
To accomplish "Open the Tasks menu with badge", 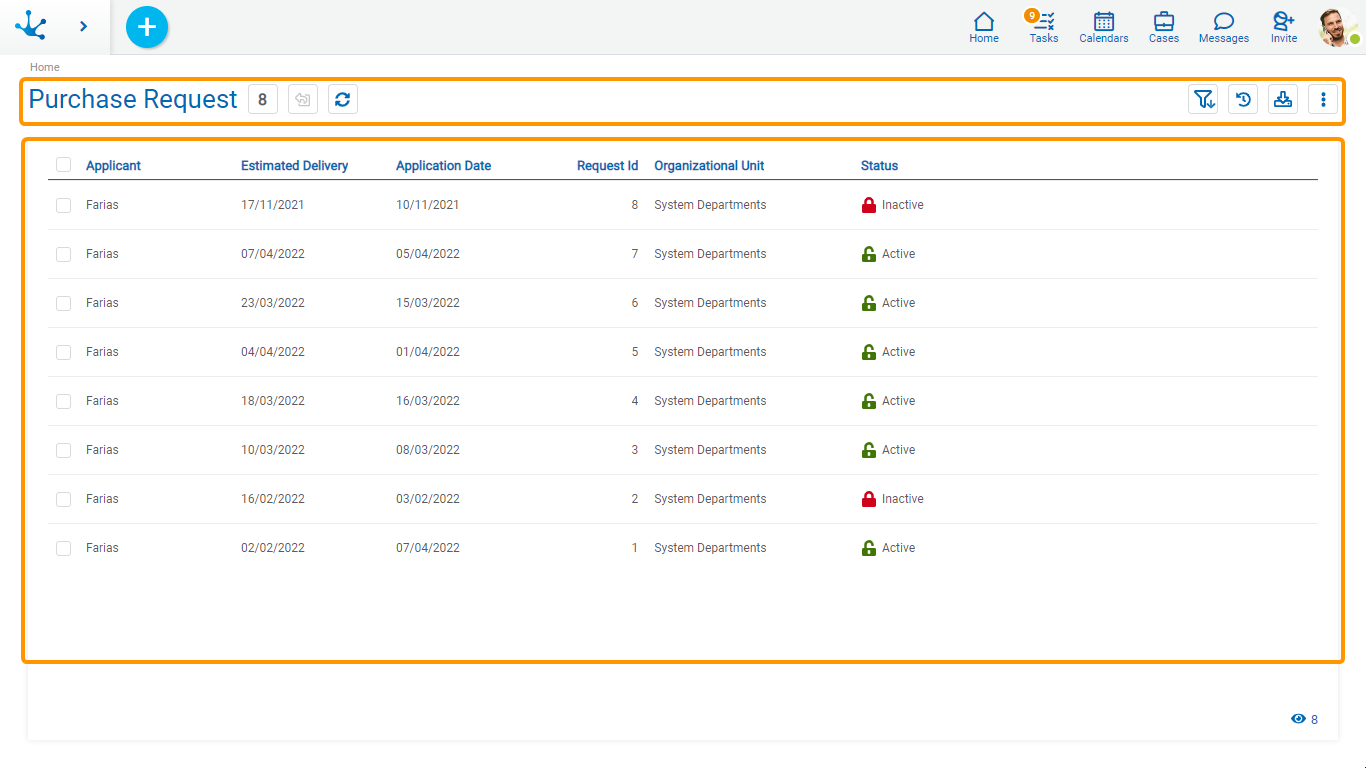I will [x=1043, y=27].
